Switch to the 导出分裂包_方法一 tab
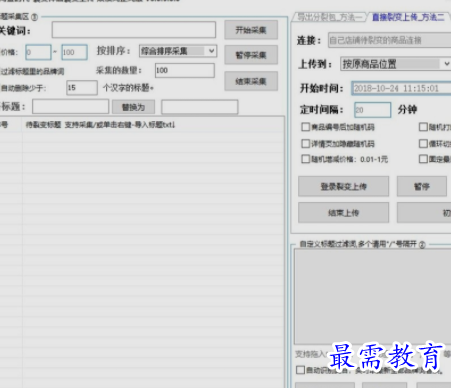Image resolution: width=451 pixels, height=388 pixels. (330, 17)
